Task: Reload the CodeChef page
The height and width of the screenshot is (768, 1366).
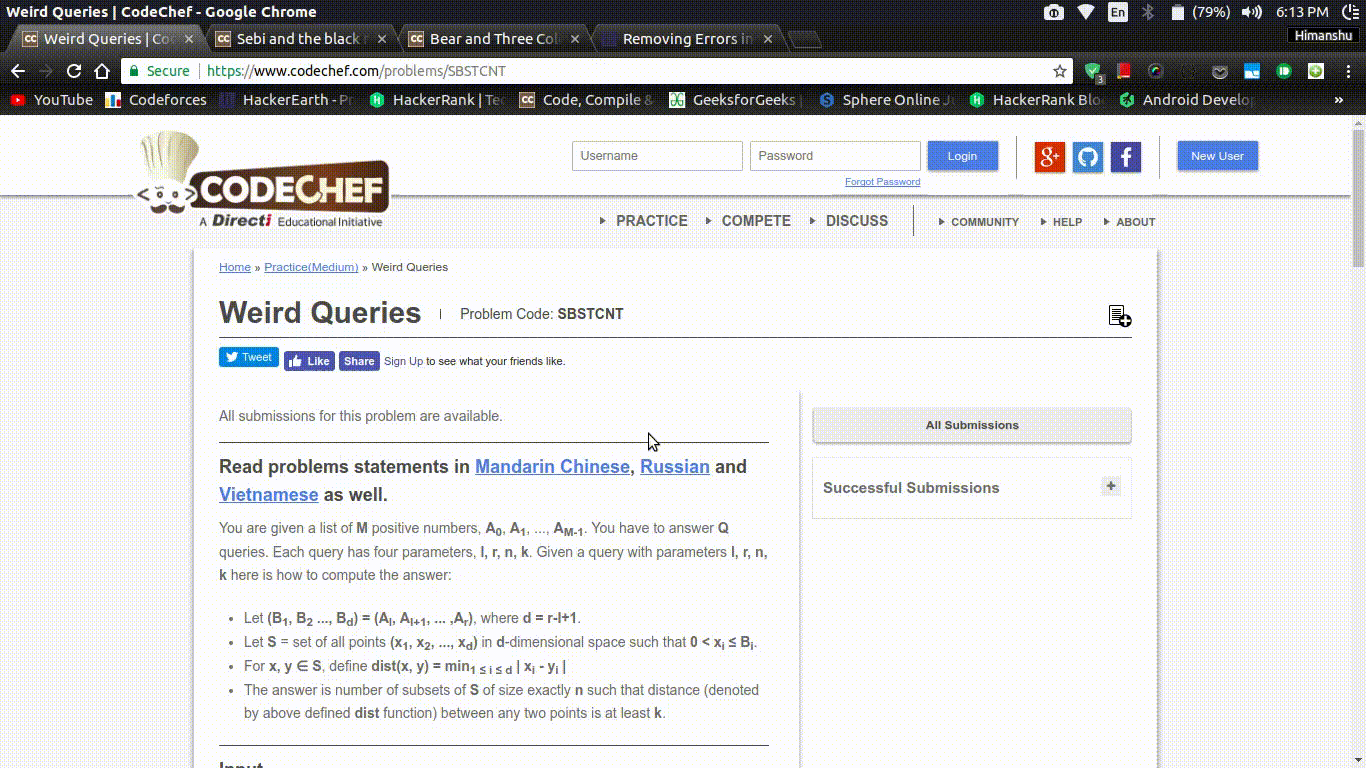Action: (73, 71)
